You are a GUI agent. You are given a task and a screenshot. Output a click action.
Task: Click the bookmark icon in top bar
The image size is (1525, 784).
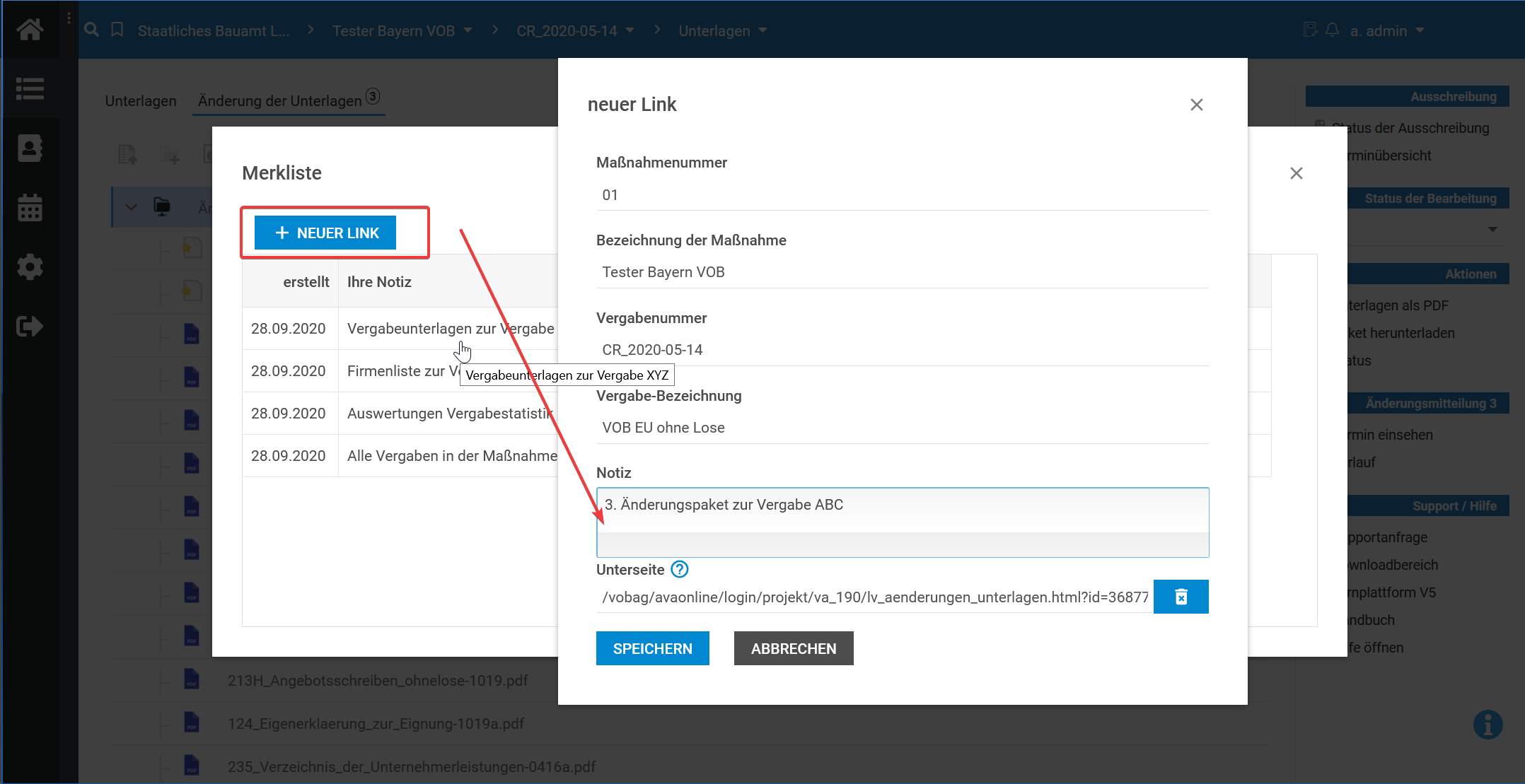117,30
